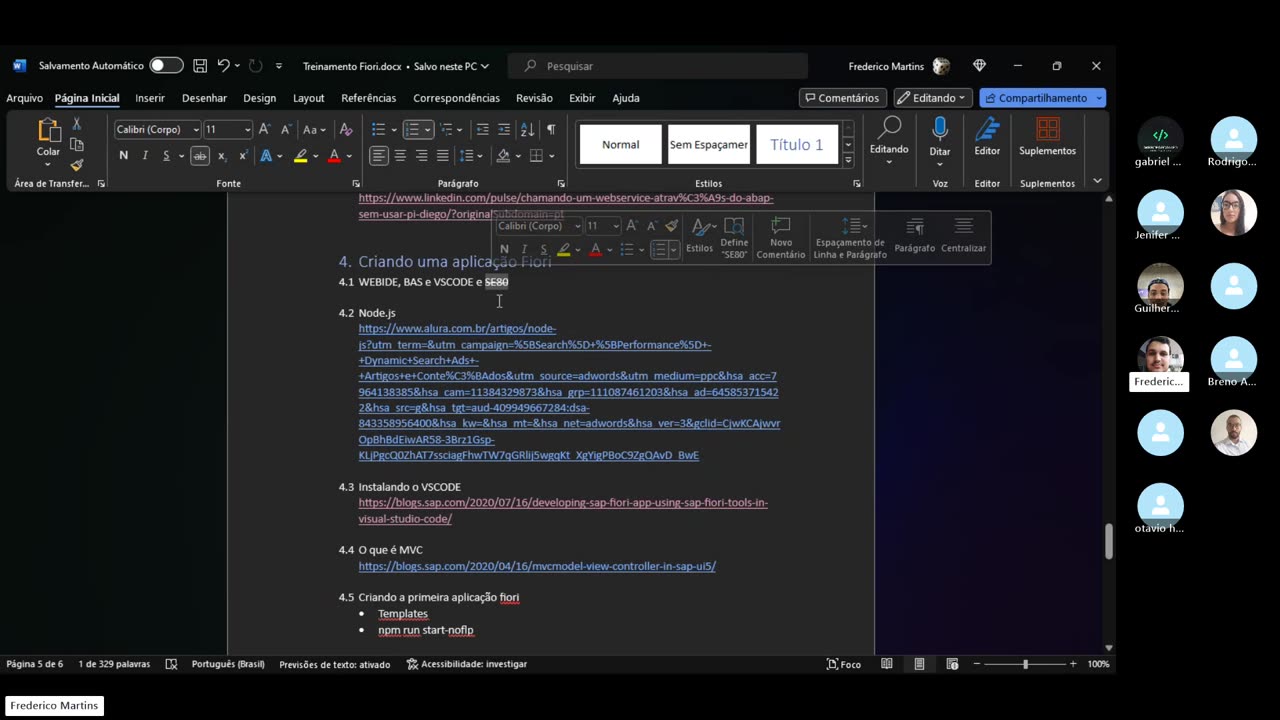The height and width of the screenshot is (720, 1280).
Task: Click the borders grid icon
Action: pyautogui.click(x=537, y=156)
